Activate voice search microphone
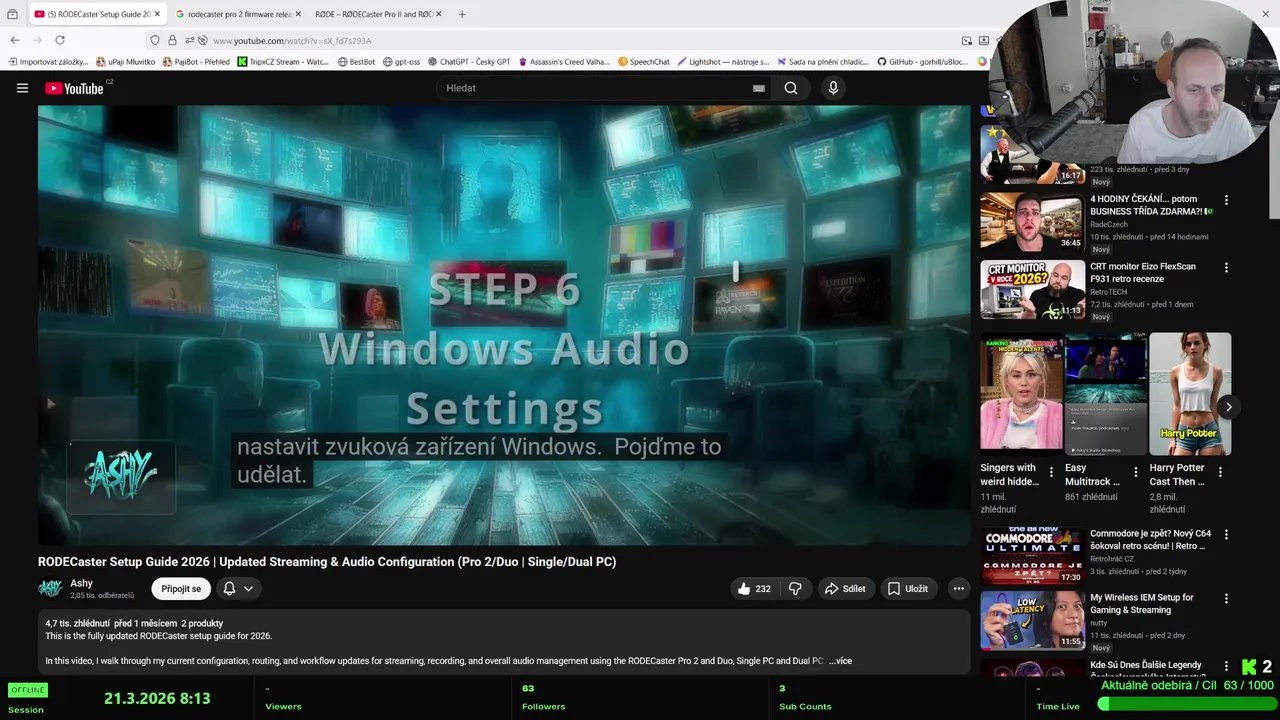The width and height of the screenshot is (1280, 720). [x=833, y=88]
